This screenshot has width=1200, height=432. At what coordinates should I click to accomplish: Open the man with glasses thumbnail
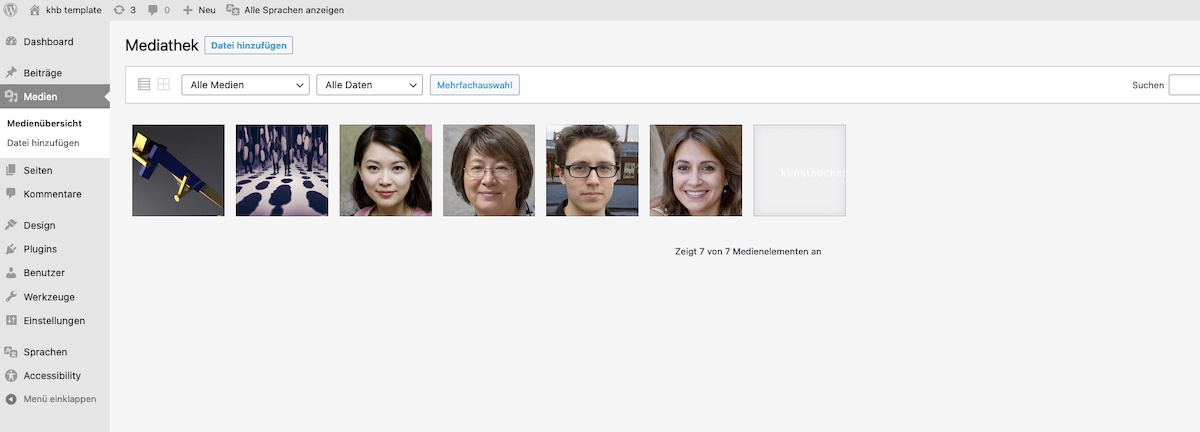(x=592, y=170)
